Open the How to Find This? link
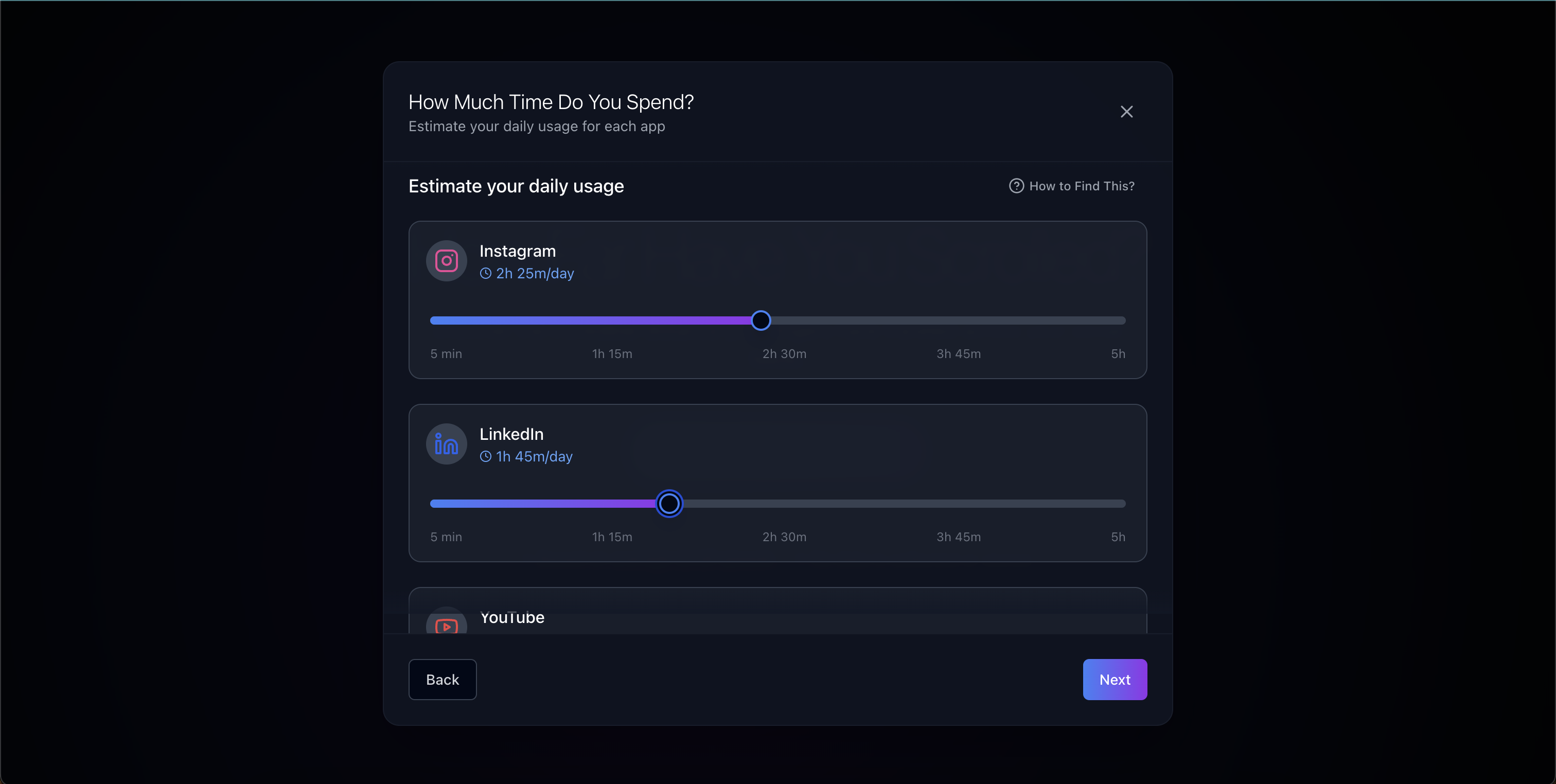This screenshot has width=1556, height=784. pos(1072,186)
